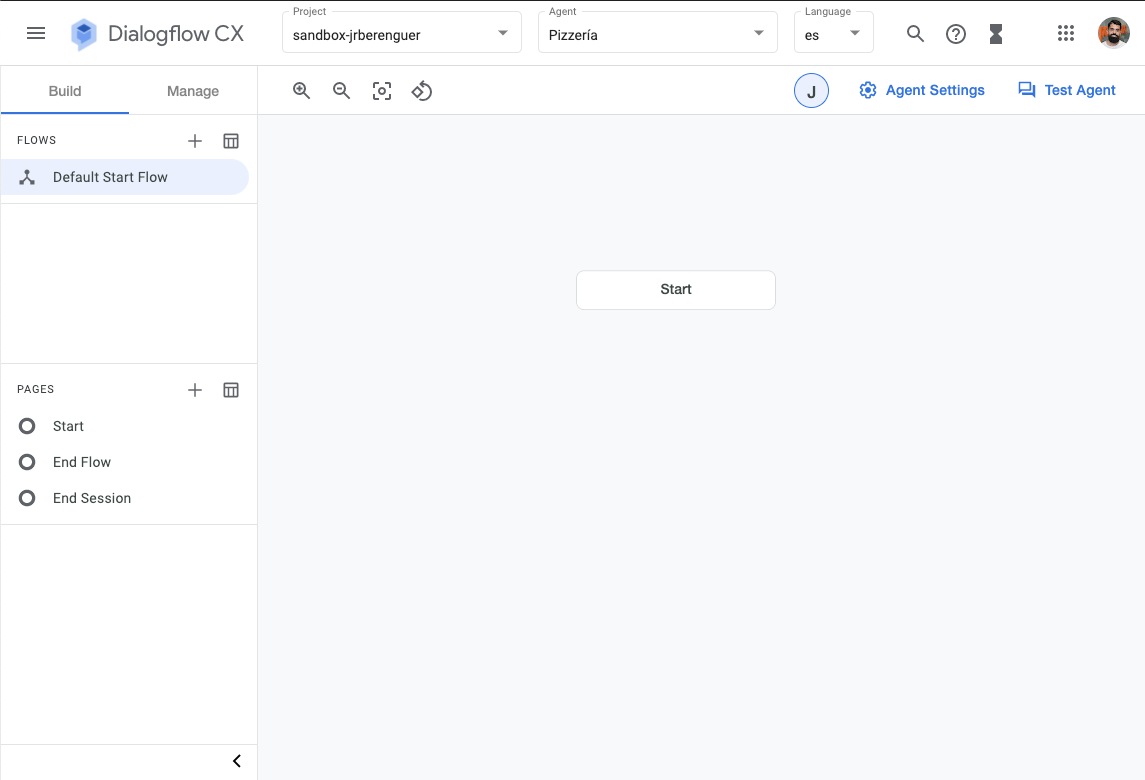Change the language using the es dropdown

pyautogui.click(x=855, y=32)
